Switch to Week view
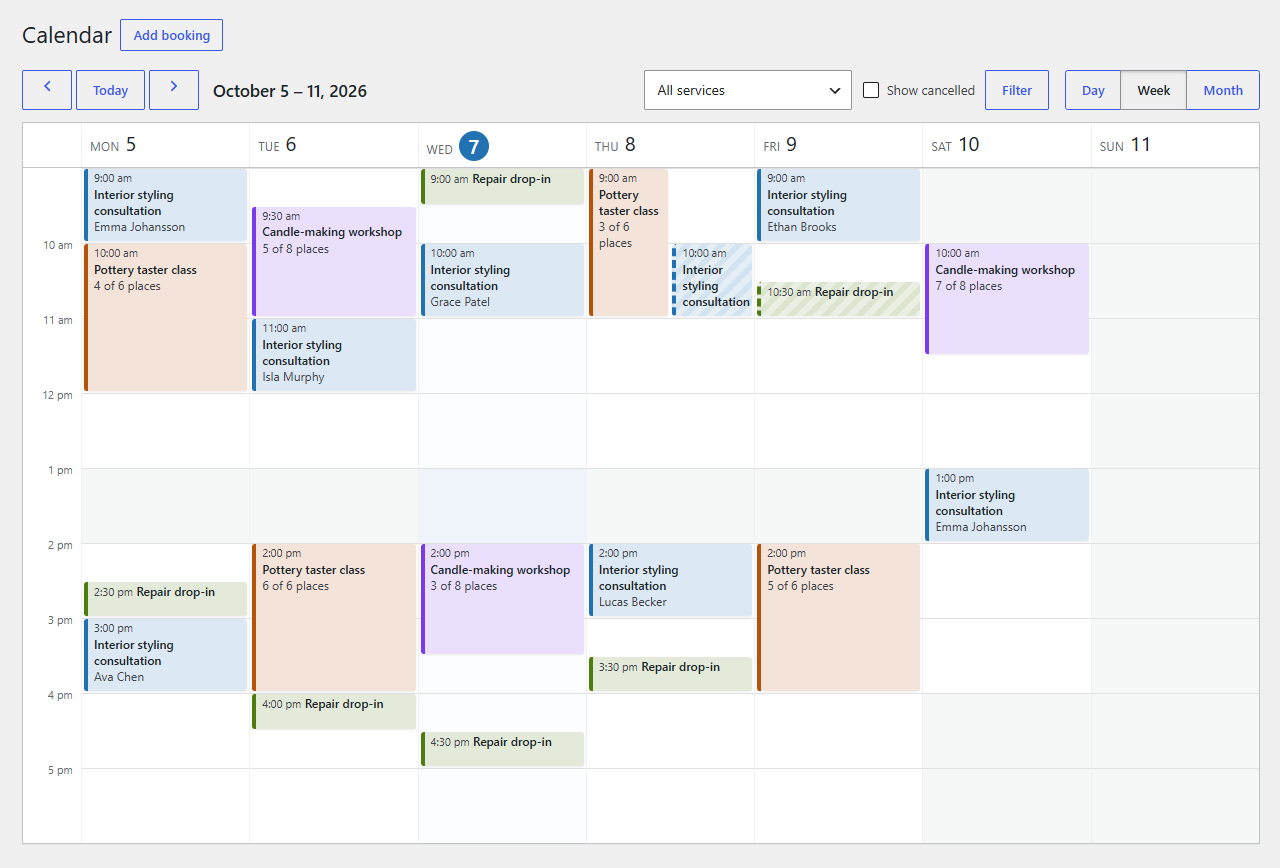 click(x=1153, y=90)
